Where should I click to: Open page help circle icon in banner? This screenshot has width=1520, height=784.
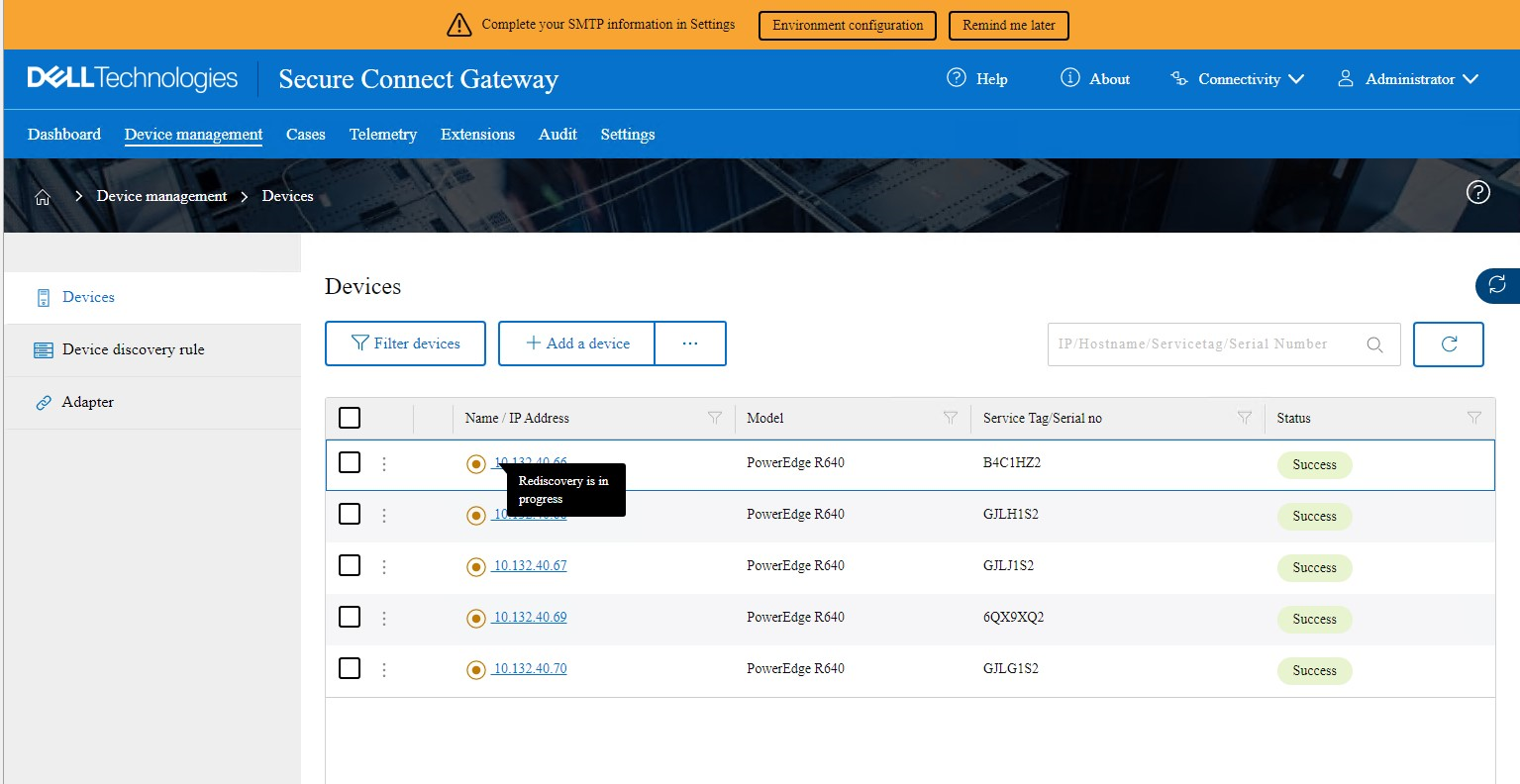click(x=1478, y=192)
